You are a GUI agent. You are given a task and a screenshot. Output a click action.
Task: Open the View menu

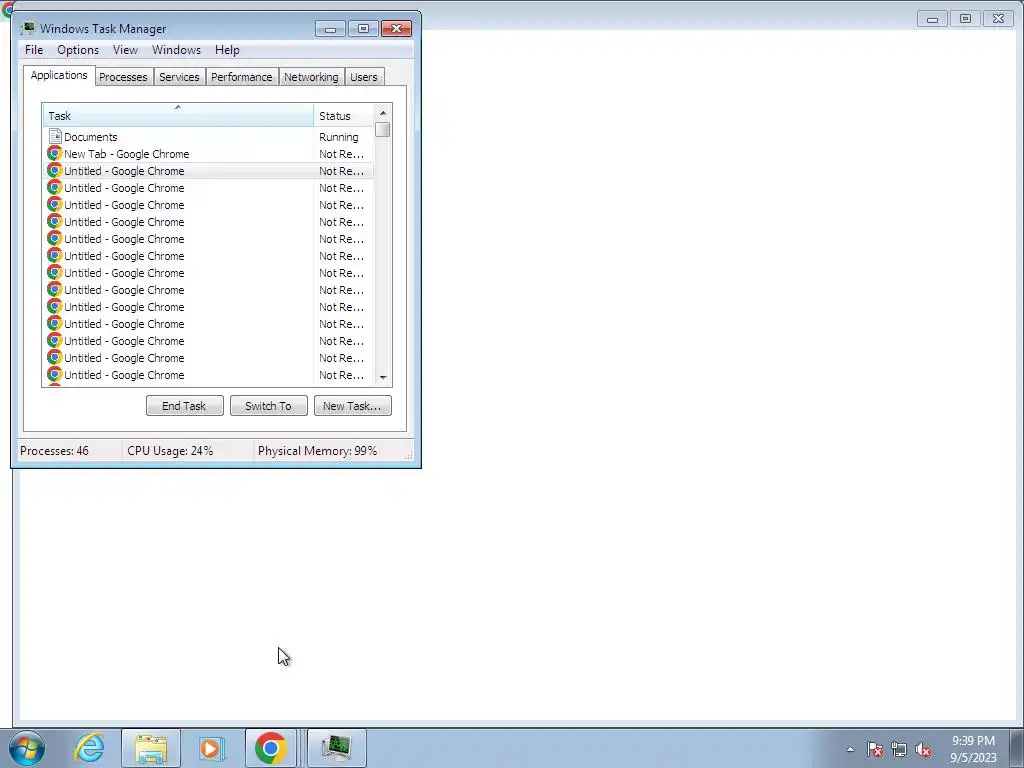click(x=125, y=50)
